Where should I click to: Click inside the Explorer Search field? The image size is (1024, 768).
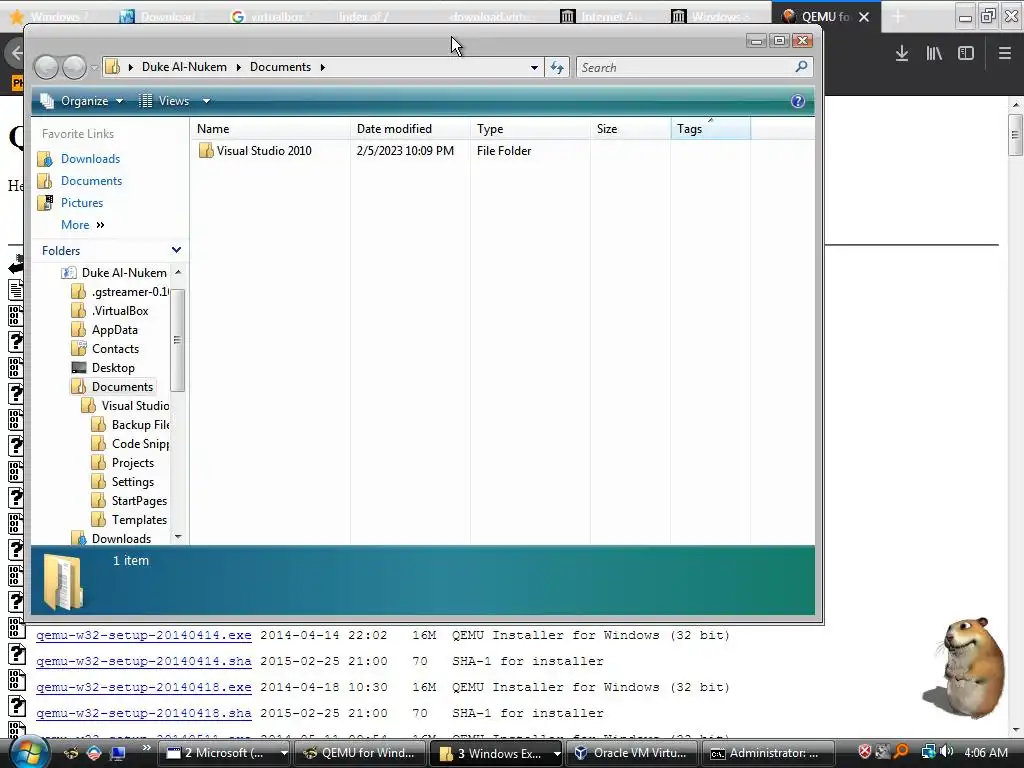click(686, 67)
